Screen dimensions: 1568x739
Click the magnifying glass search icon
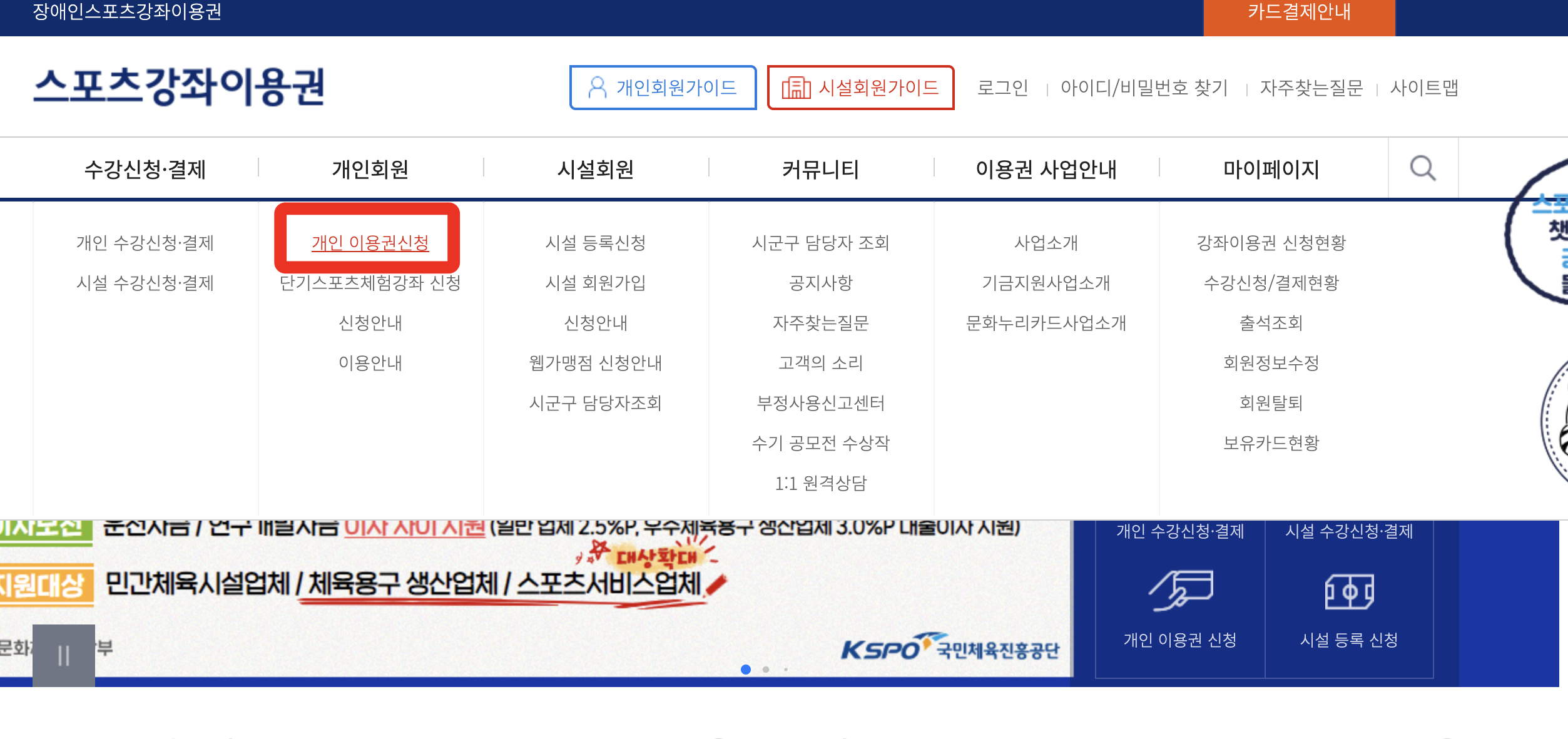[x=1422, y=168]
